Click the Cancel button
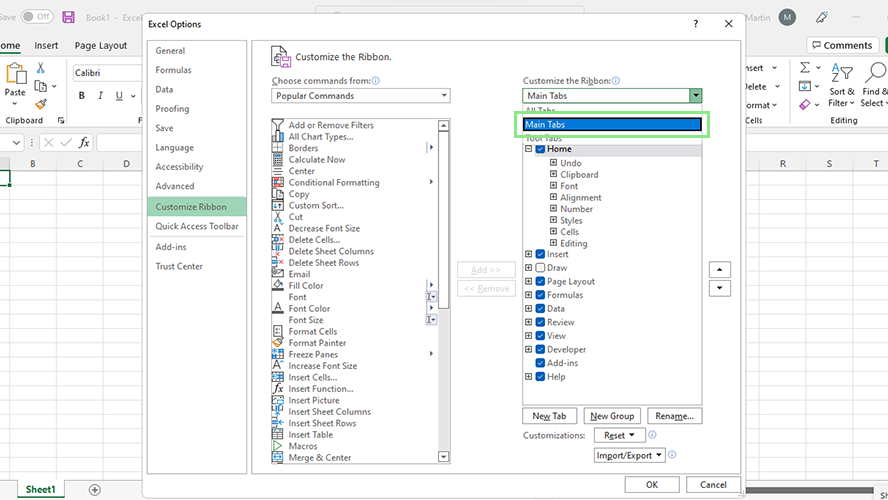 click(713, 485)
